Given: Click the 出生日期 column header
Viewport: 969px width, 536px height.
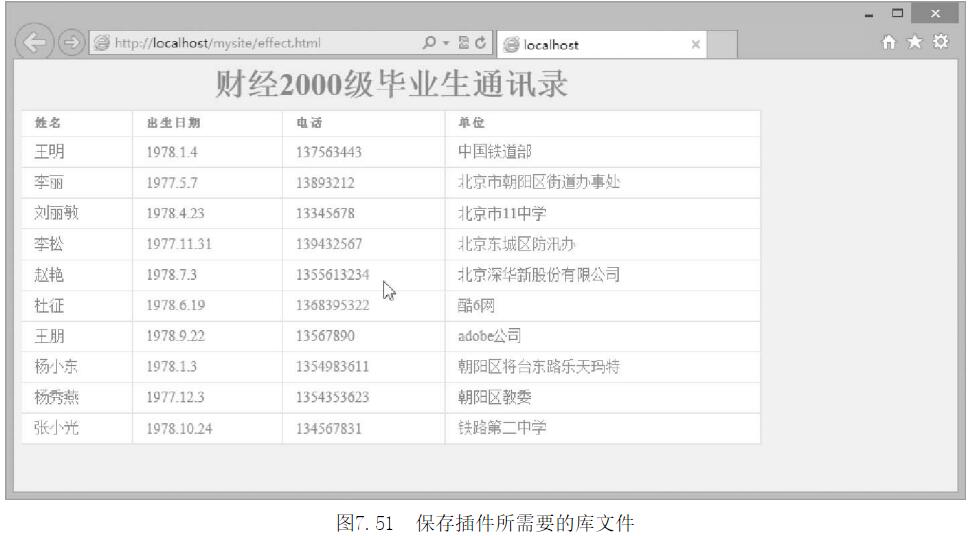Looking at the screenshot, I should [166, 123].
